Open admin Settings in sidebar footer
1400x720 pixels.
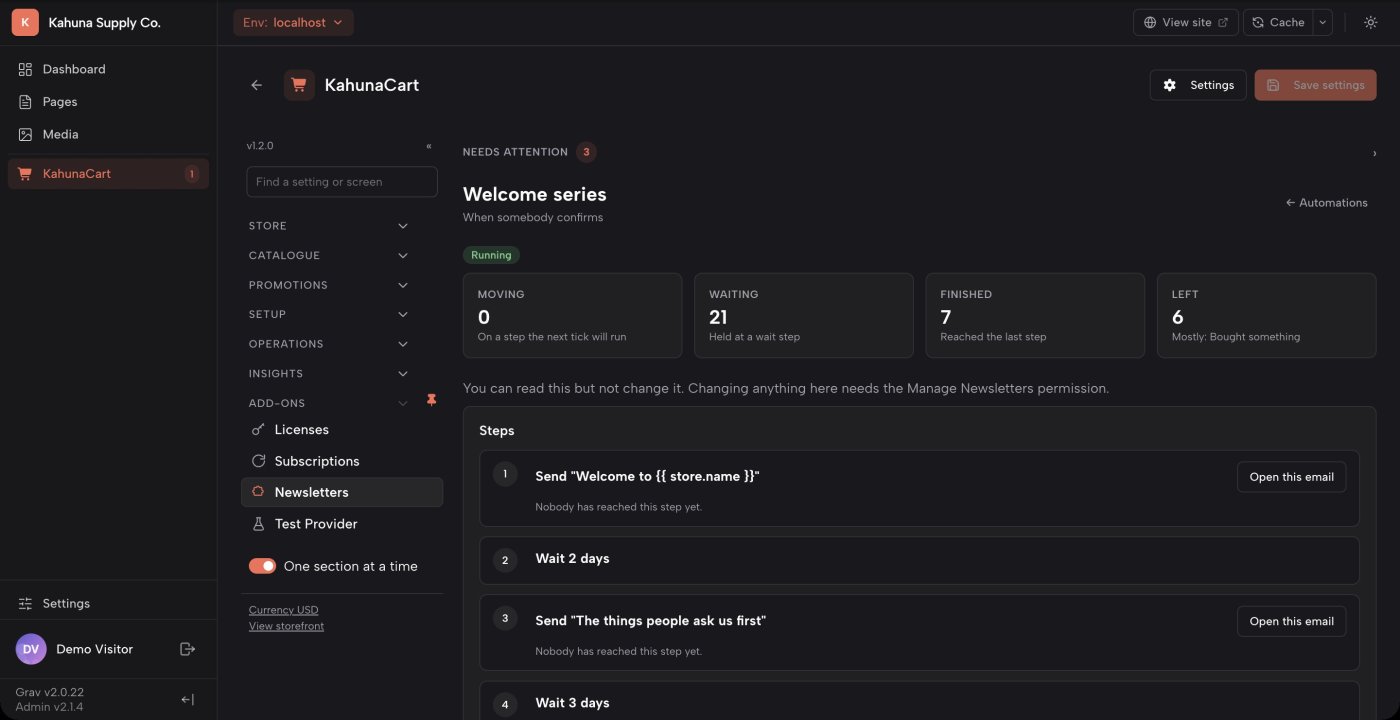click(x=108, y=603)
